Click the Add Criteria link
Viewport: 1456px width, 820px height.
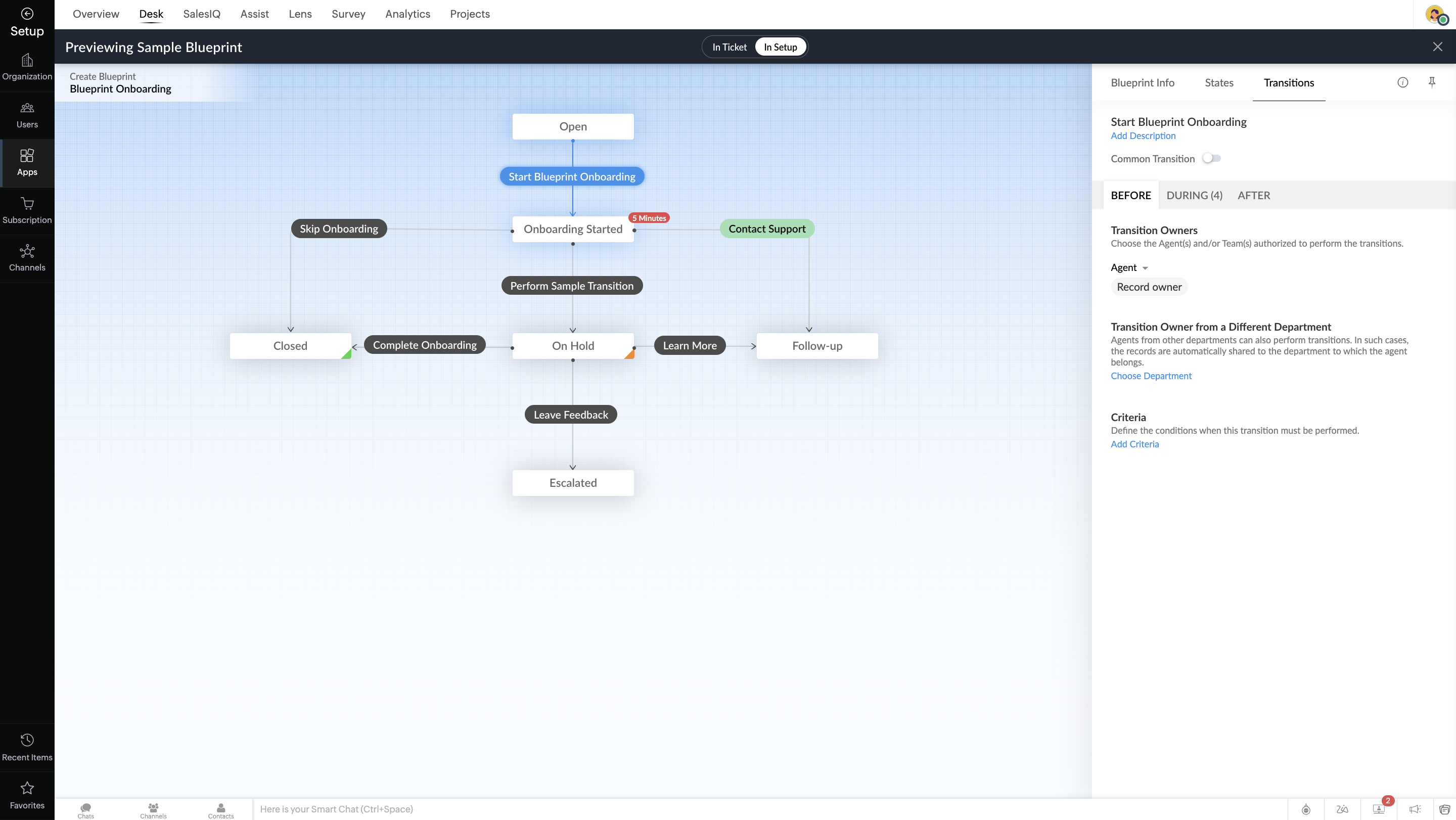(1134, 444)
